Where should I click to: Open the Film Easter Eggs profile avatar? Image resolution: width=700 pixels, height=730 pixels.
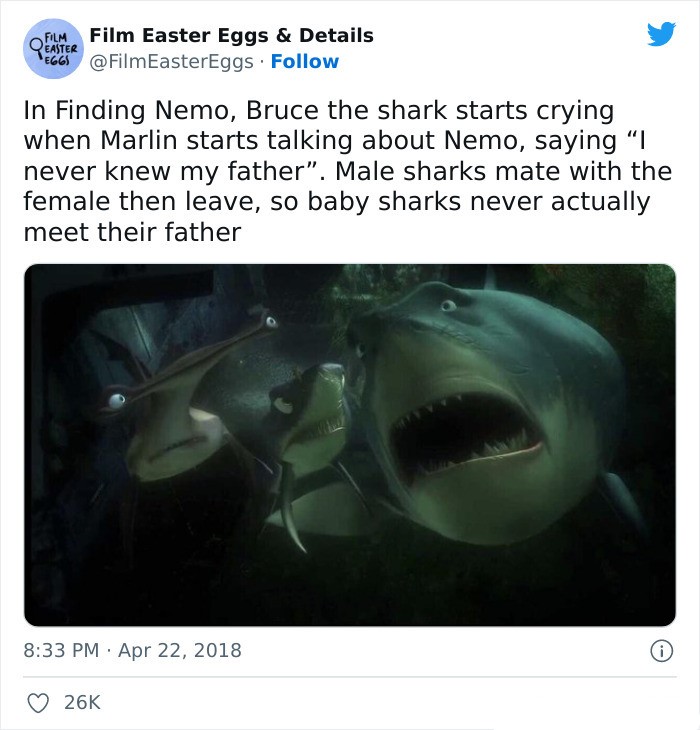pos(54,48)
